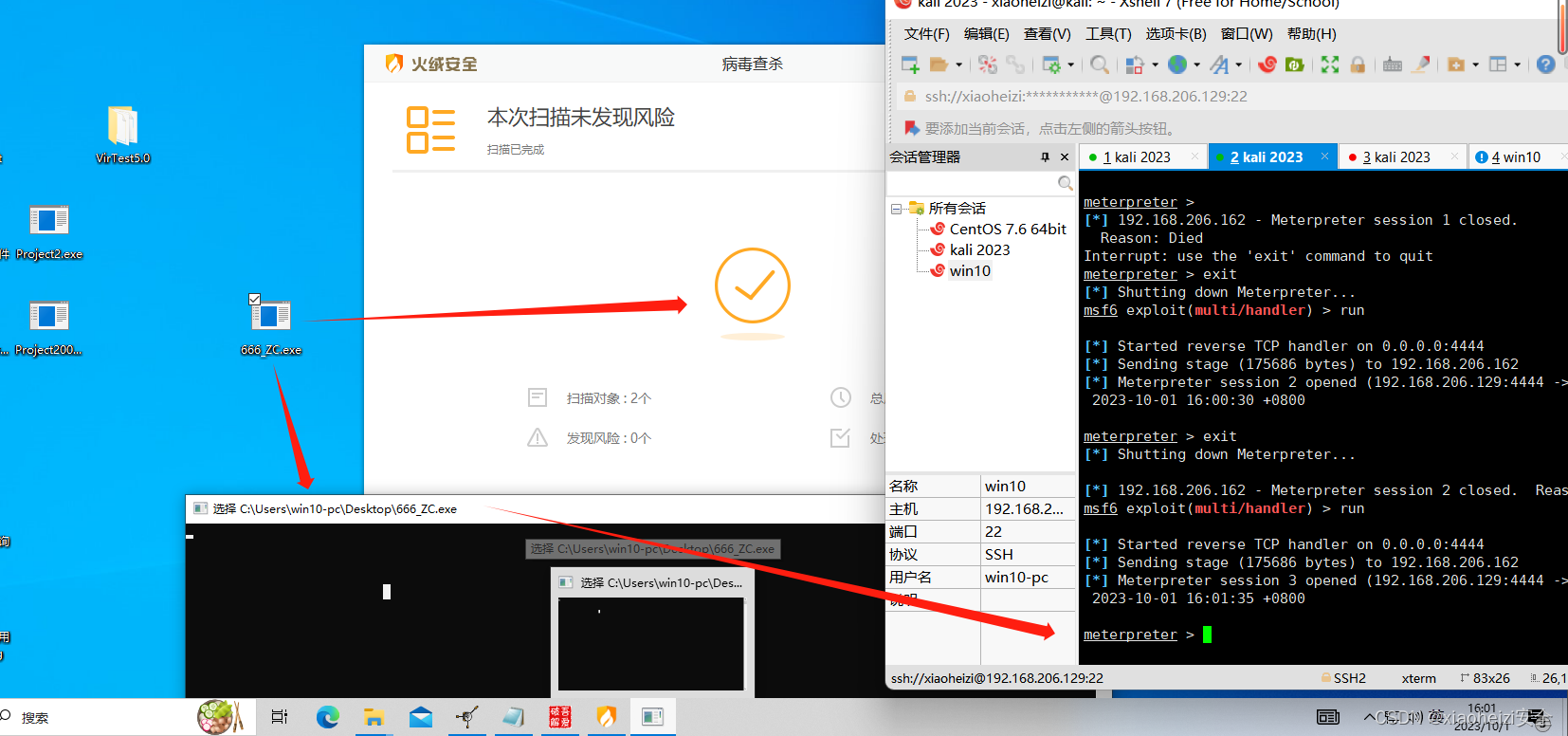Open Xshell help question-mark icon
Viewport: 1568px width, 736px height.
click(1546, 64)
